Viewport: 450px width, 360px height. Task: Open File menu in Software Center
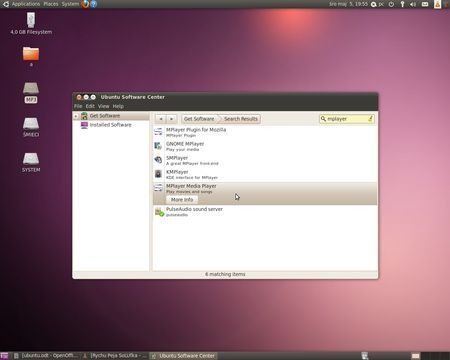(78, 106)
